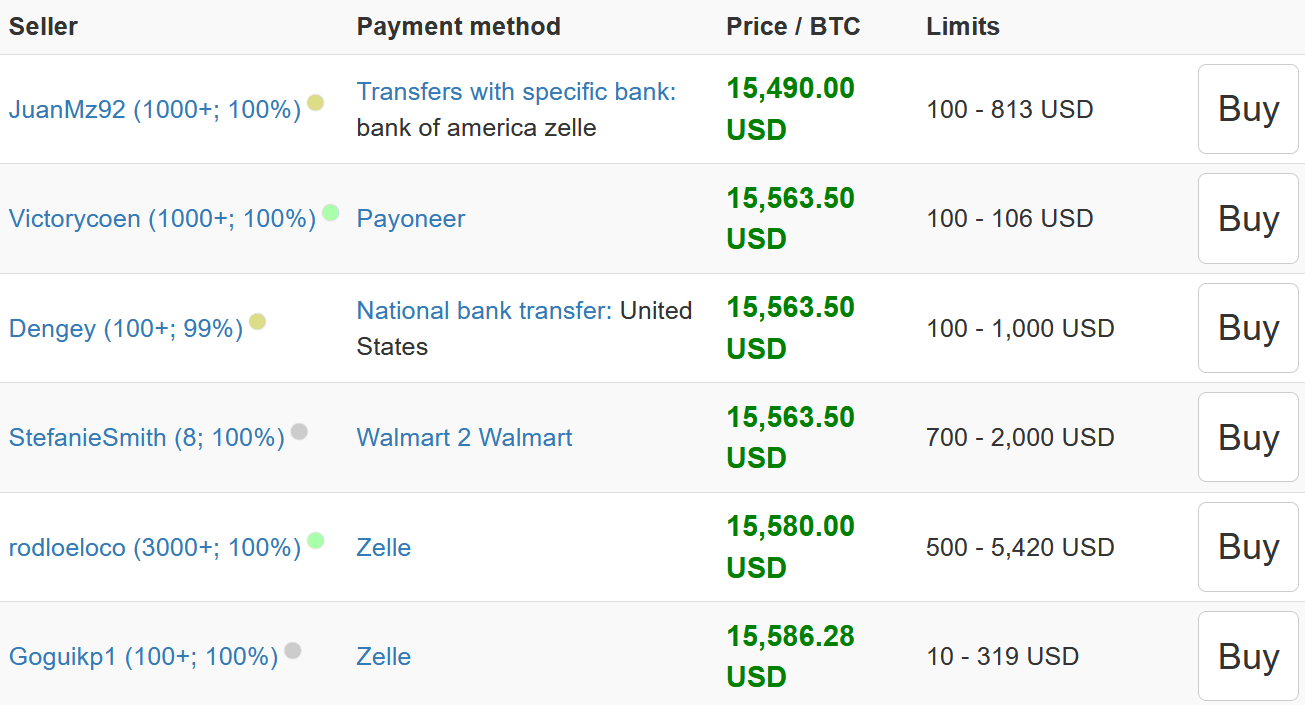
Task: Open StefanieSmith seller profile link
Action: click(x=147, y=438)
